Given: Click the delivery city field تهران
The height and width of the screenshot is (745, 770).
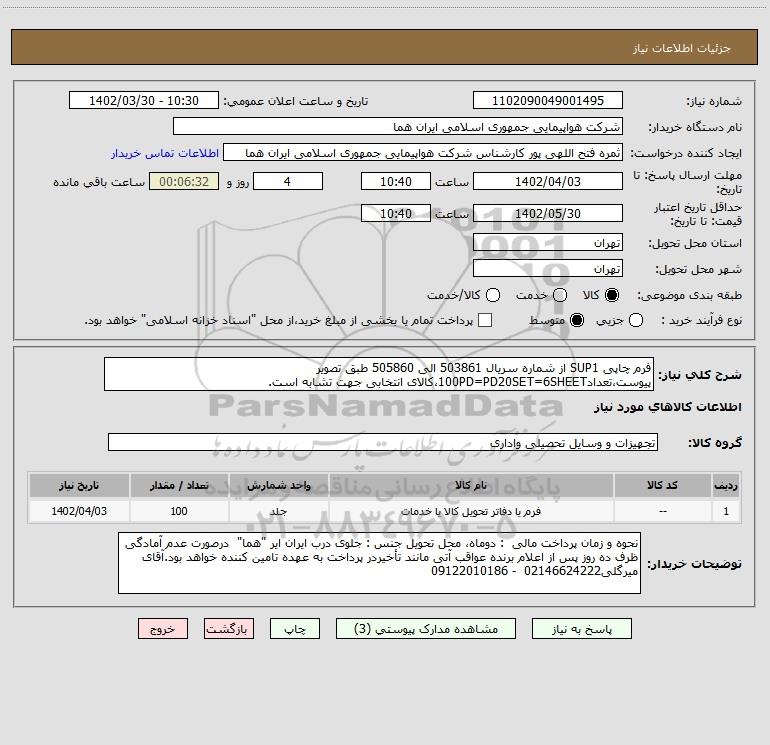Looking at the screenshot, I should click(548, 269).
